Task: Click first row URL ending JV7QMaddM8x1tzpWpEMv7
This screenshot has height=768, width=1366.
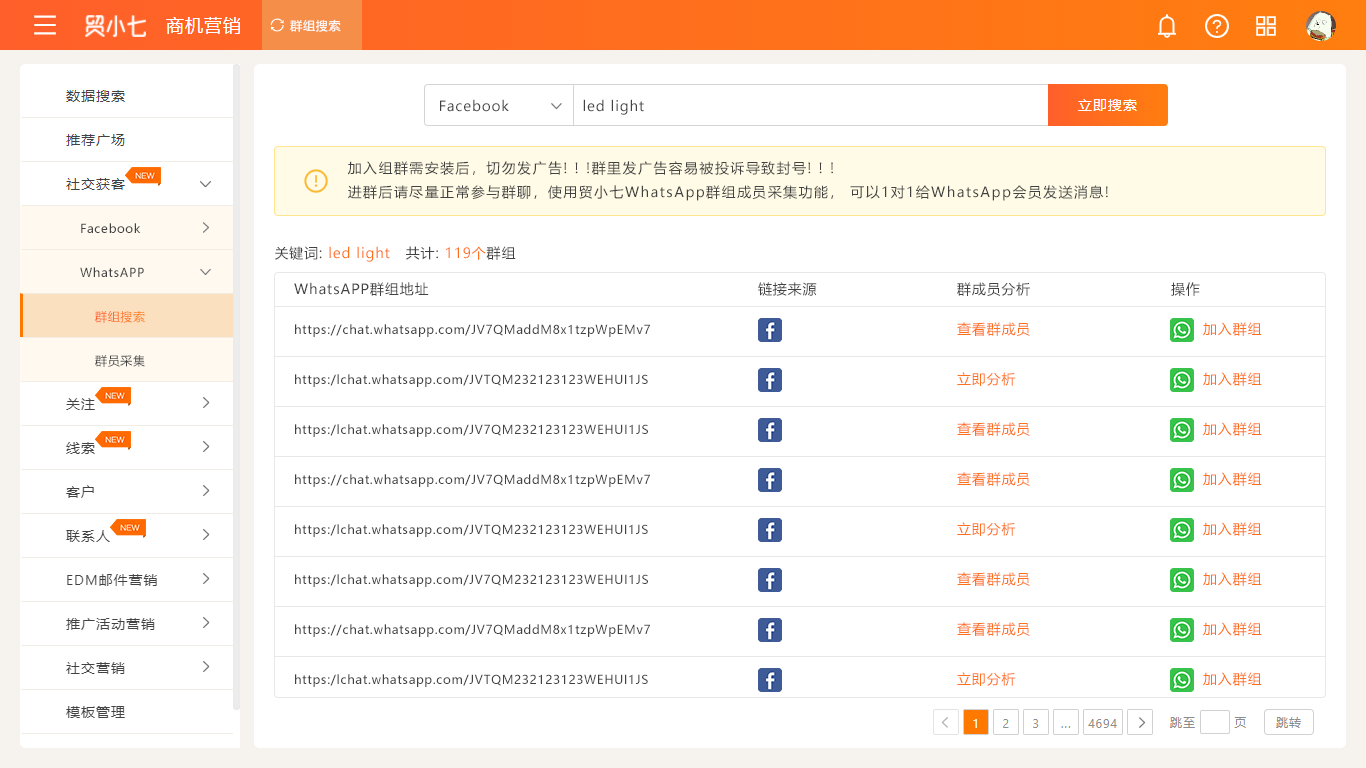Action: (472, 329)
